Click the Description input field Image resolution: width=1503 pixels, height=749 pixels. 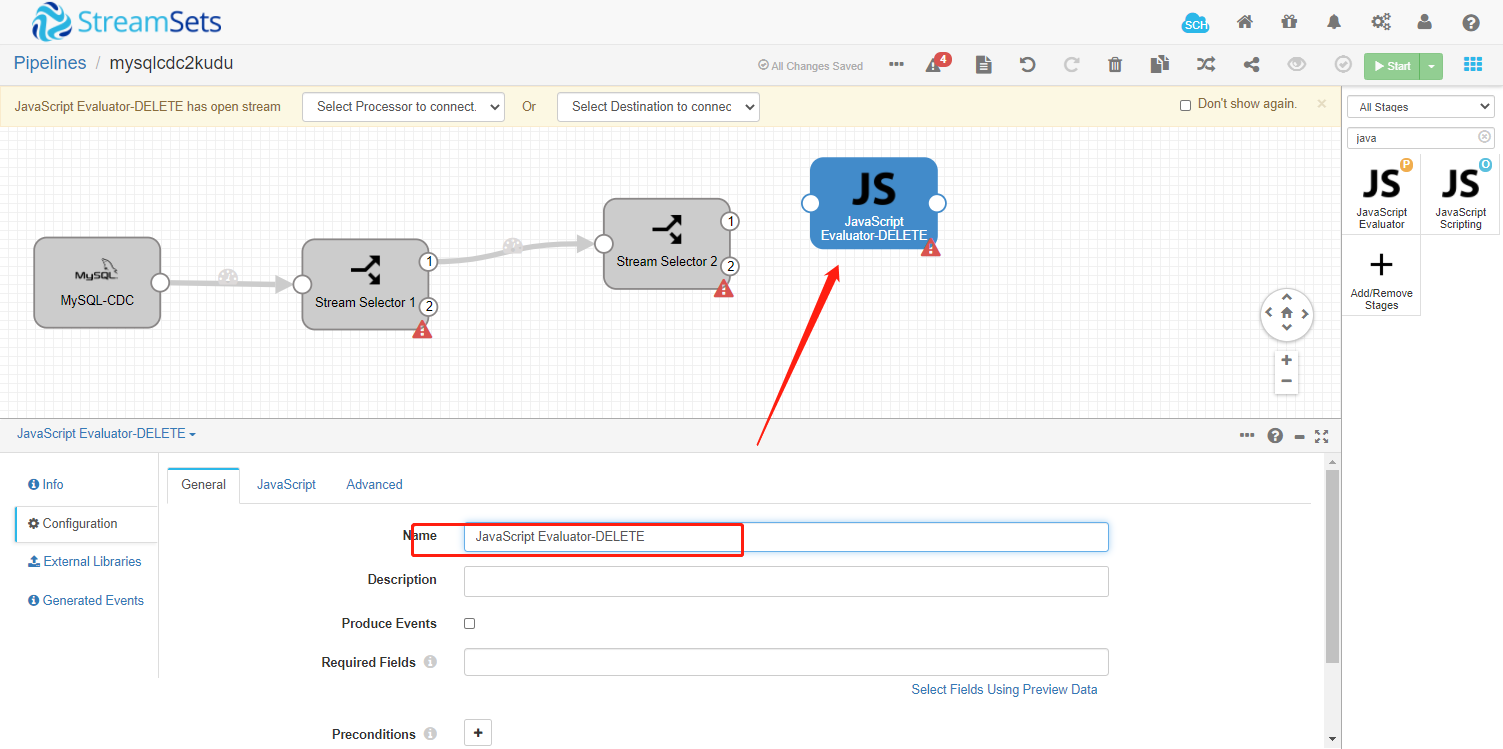click(786, 581)
